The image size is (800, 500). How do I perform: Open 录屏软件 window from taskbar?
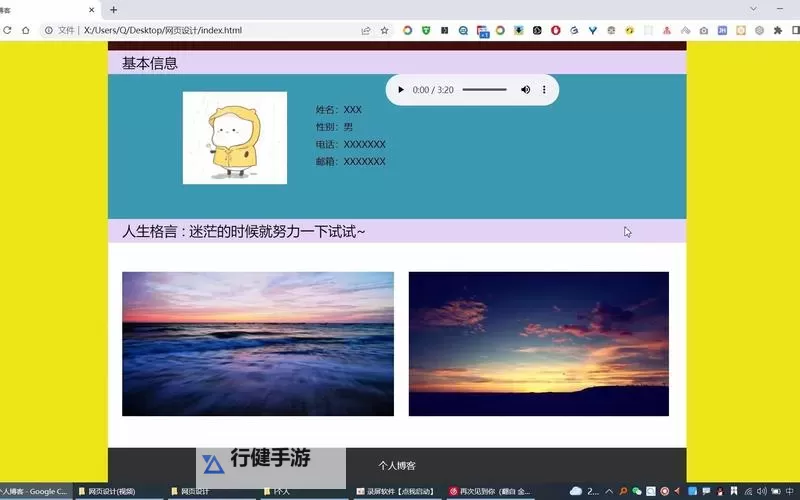point(395,492)
